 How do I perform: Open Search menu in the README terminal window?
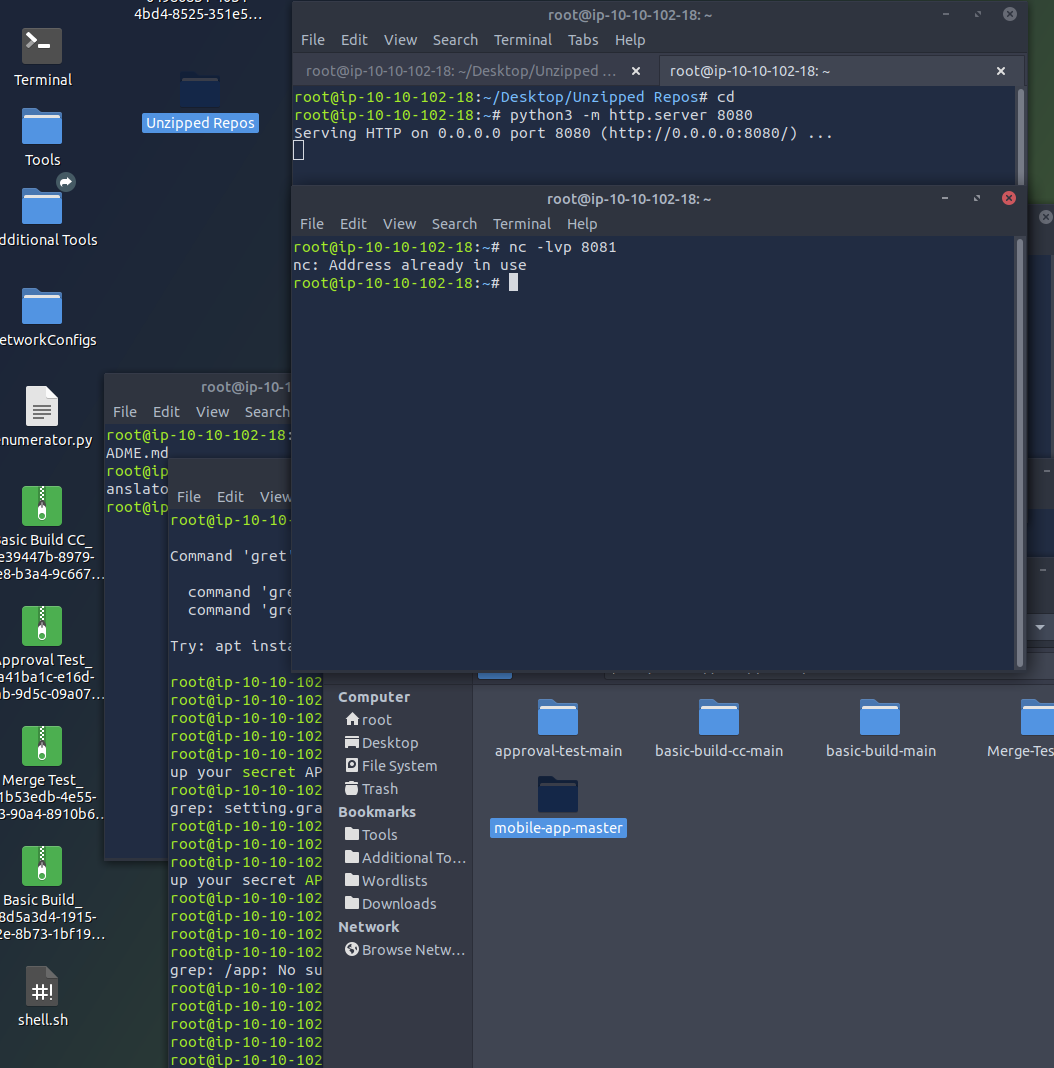267,412
